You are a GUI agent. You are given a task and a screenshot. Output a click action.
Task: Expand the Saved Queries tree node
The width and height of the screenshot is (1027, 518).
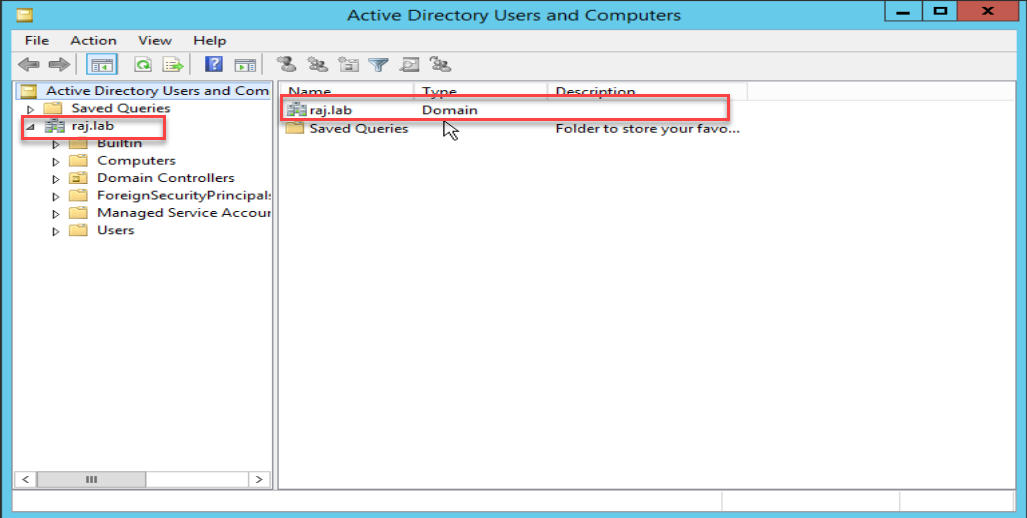[29, 109]
